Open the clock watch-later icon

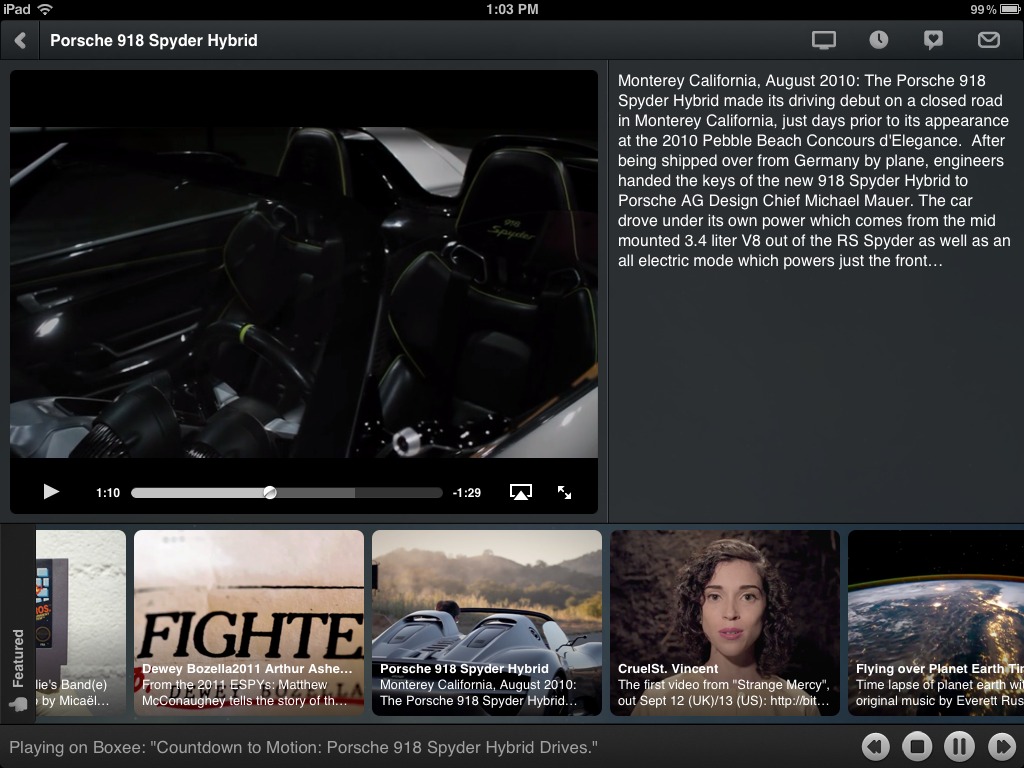point(878,40)
